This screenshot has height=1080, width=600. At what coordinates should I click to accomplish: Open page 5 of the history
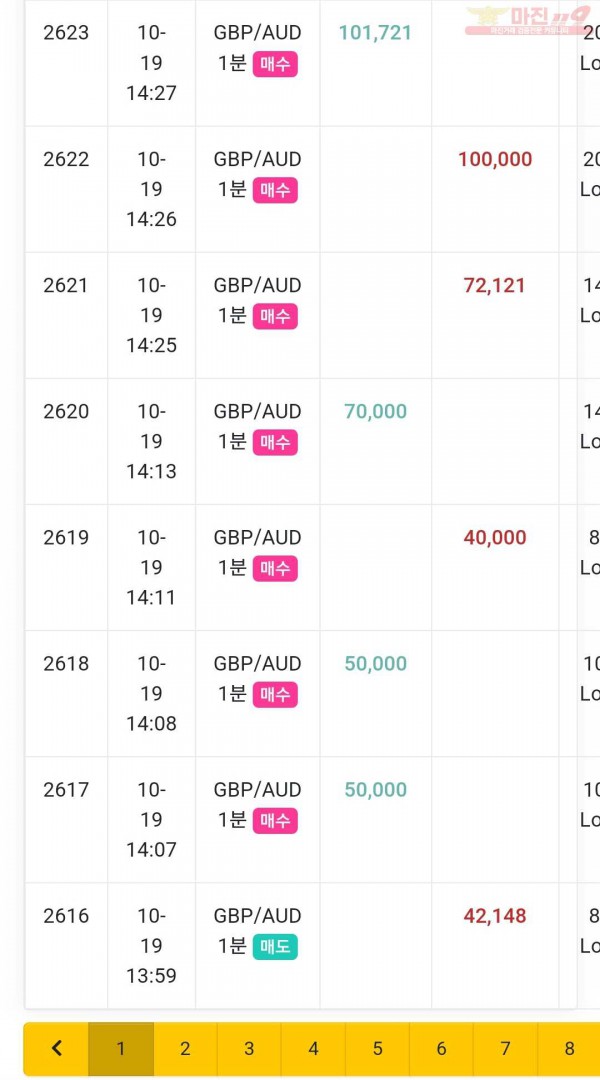click(377, 1048)
